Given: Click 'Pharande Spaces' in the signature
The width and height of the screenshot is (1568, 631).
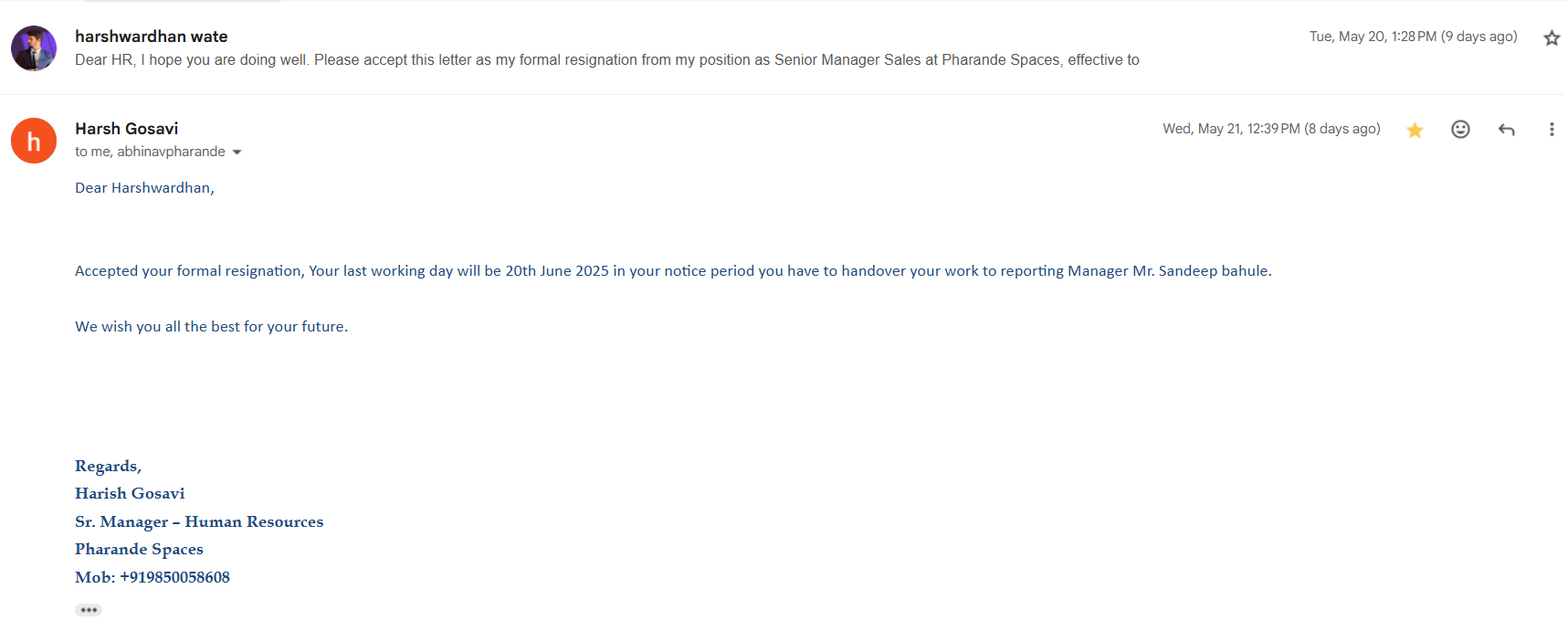Looking at the screenshot, I should click(x=139, y=549).
